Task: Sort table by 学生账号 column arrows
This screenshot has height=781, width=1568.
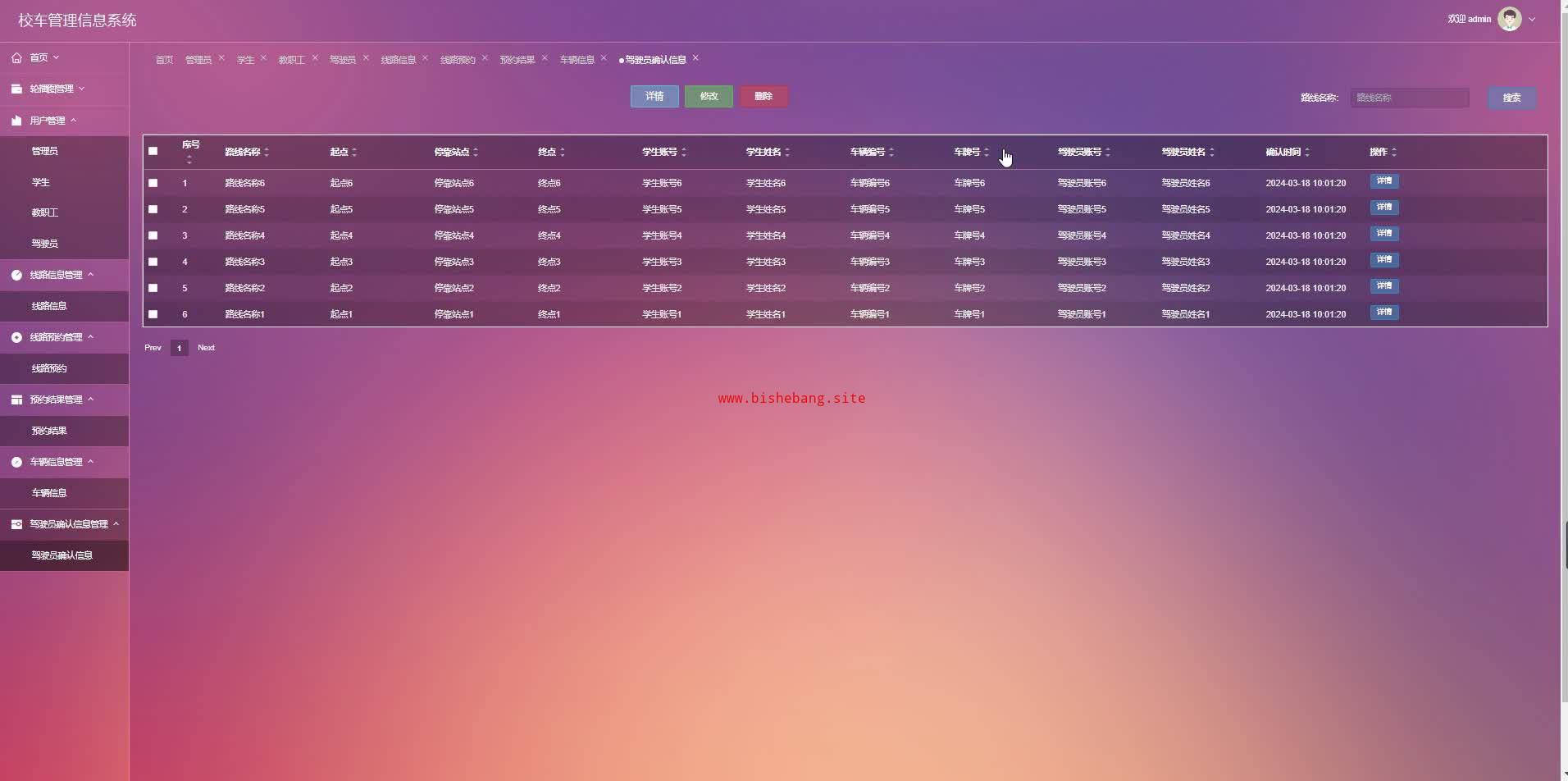Action: click(684, 152)
